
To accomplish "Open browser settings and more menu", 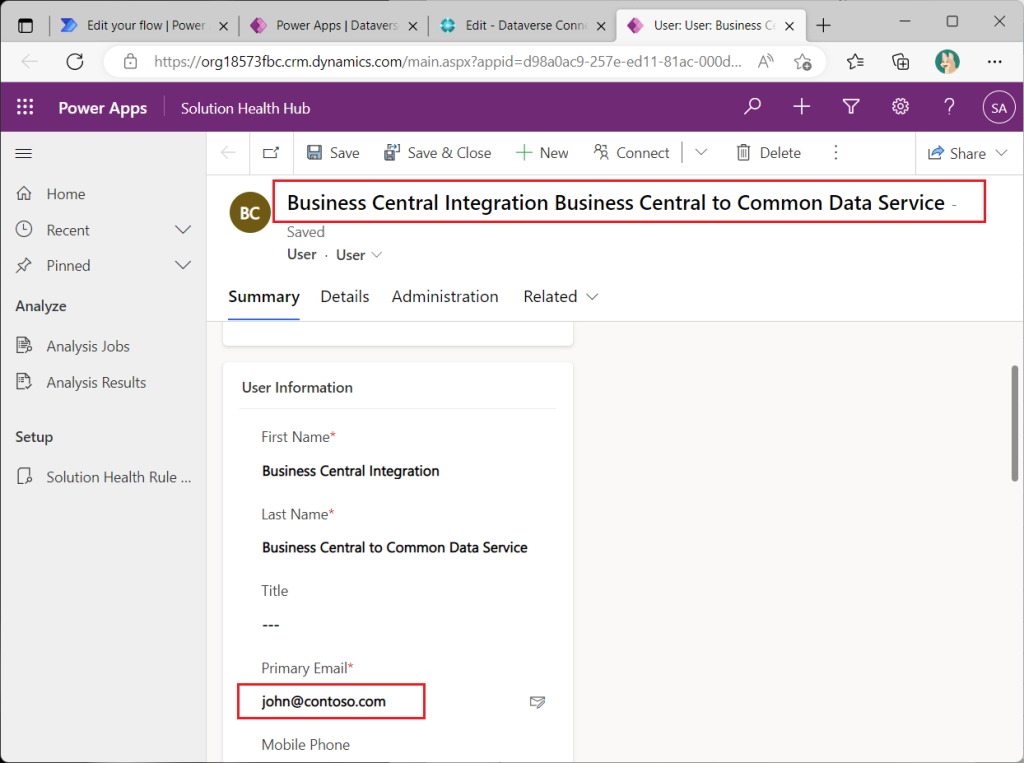I will (995, 62).
